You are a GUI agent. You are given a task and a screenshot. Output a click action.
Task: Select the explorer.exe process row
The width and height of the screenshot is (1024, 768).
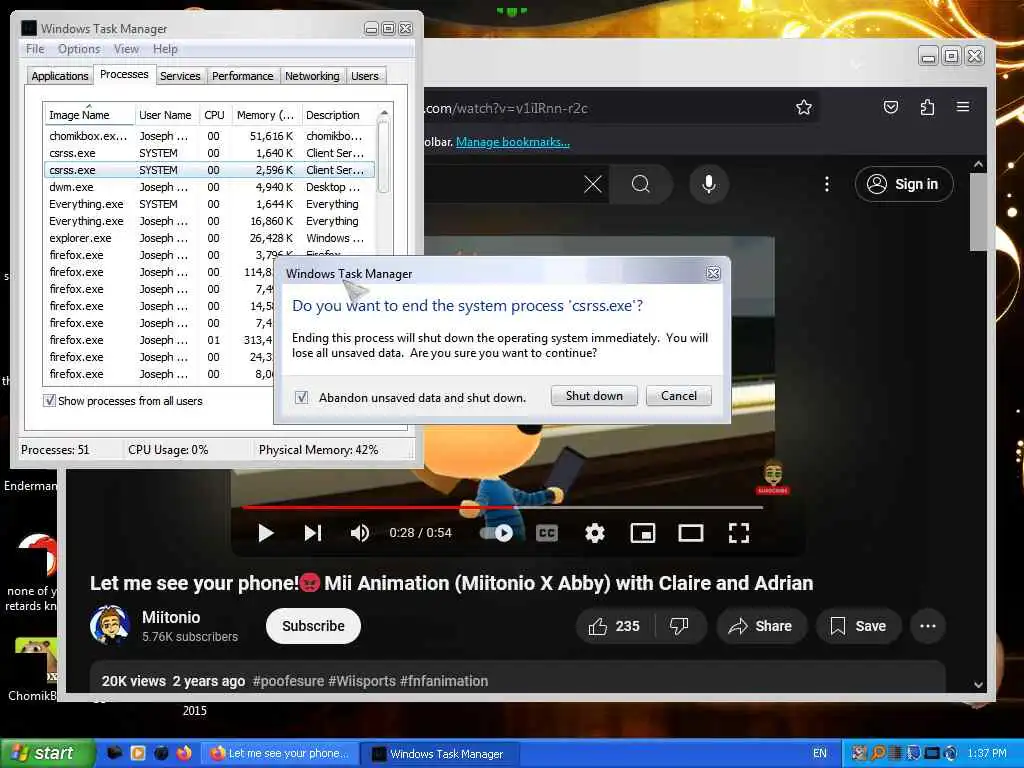[x=209, y=238]
